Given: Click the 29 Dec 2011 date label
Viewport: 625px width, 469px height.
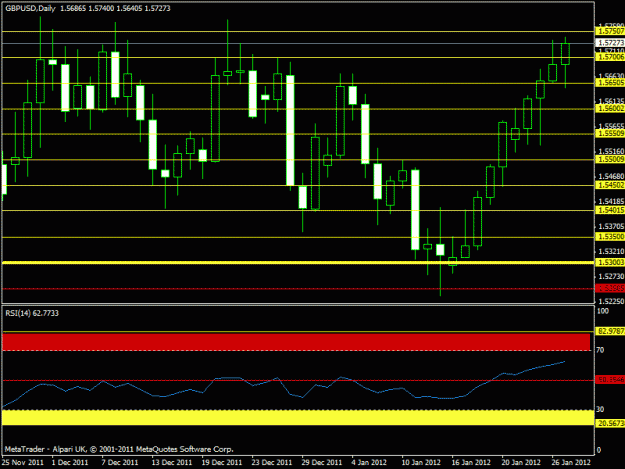Looking at the screenshot, I should coord(322,463).
